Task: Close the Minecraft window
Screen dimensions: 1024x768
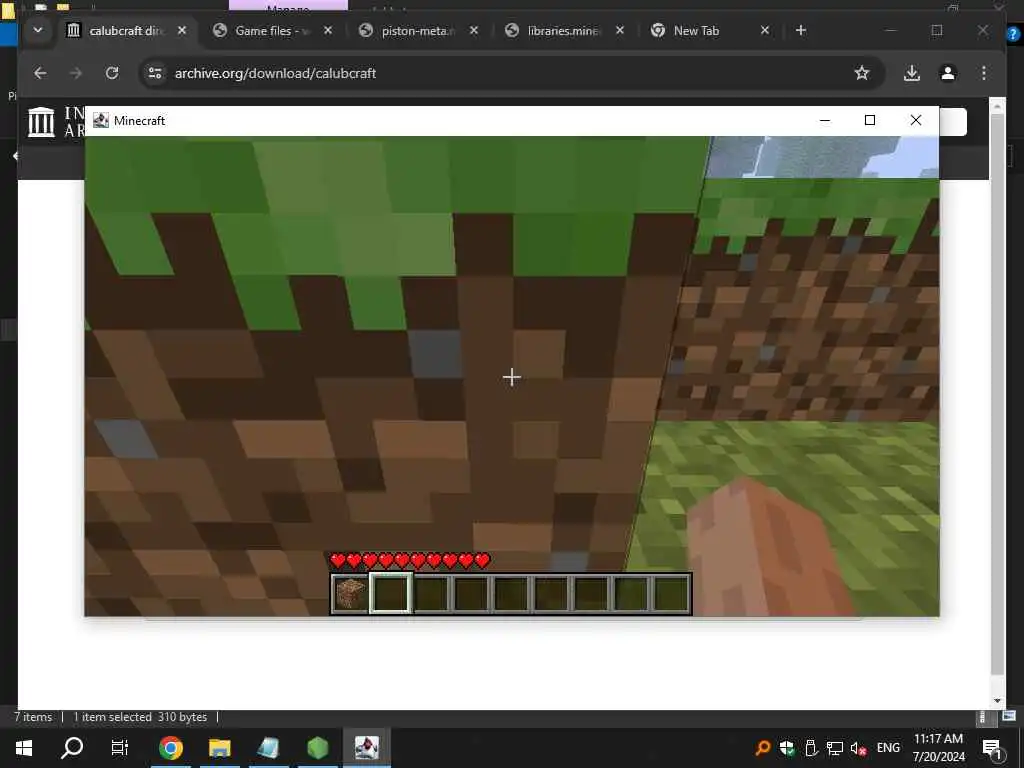Action: (916, 120)
